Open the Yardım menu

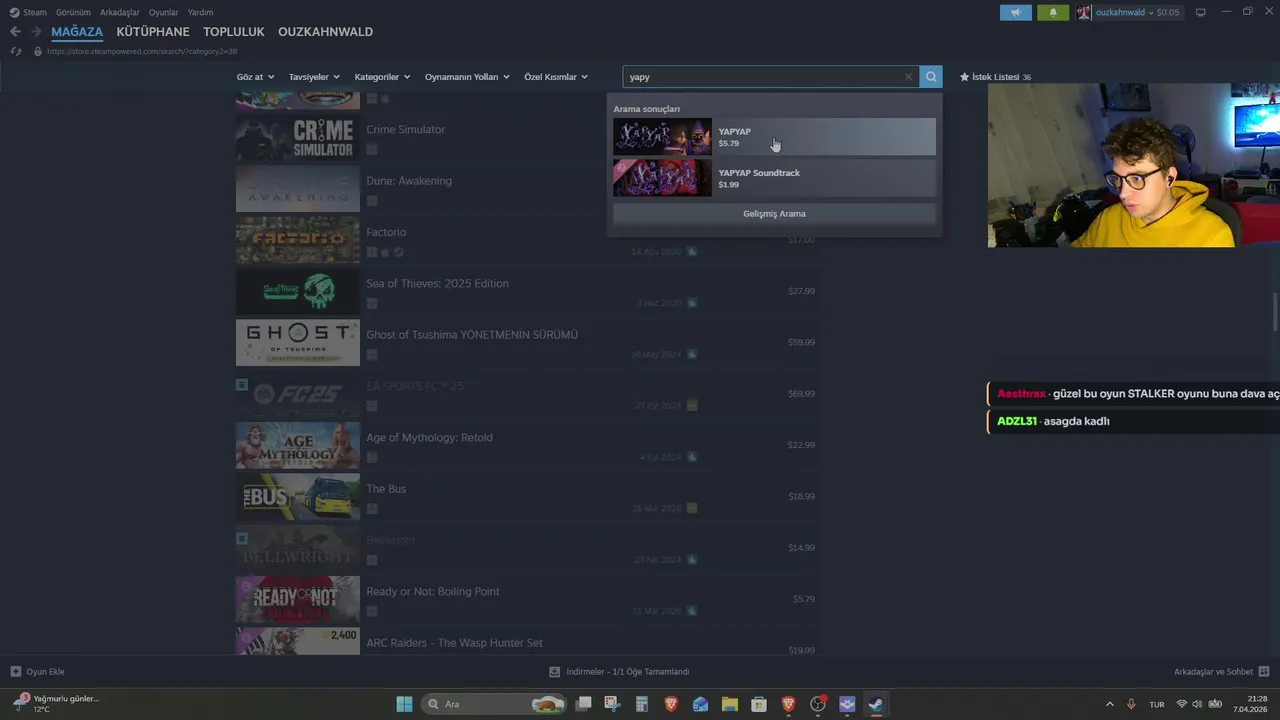point(200,12)
